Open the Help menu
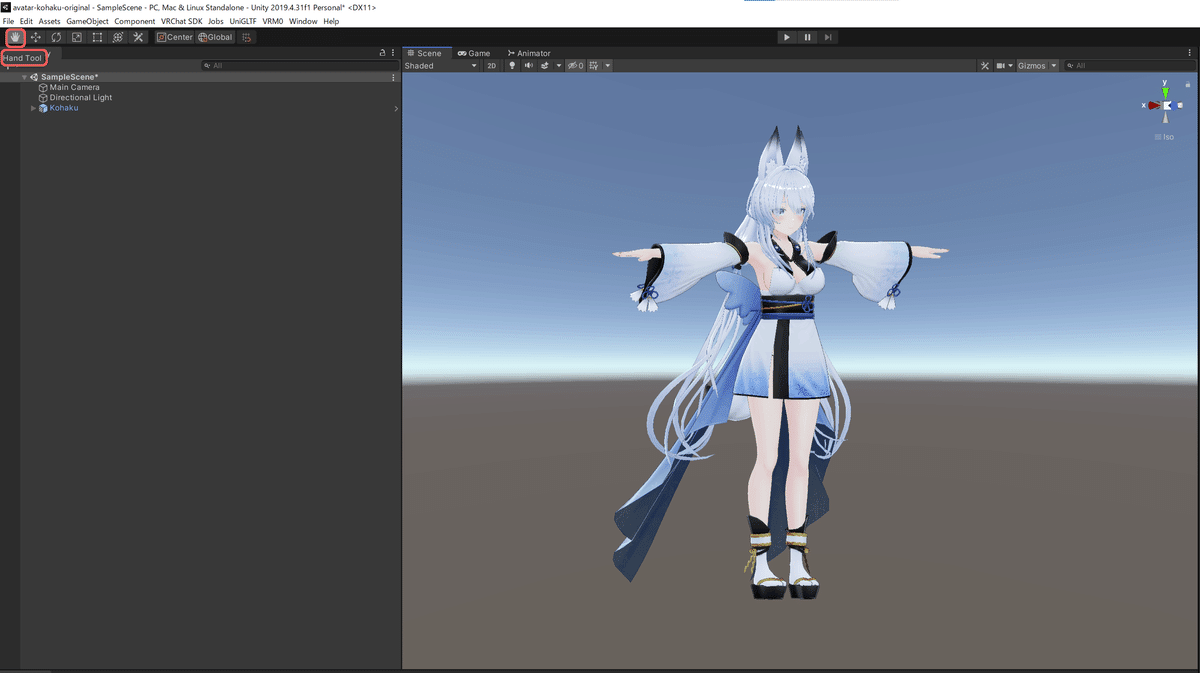The width and height of the screenshot is (1200, 673). (331, 21)
